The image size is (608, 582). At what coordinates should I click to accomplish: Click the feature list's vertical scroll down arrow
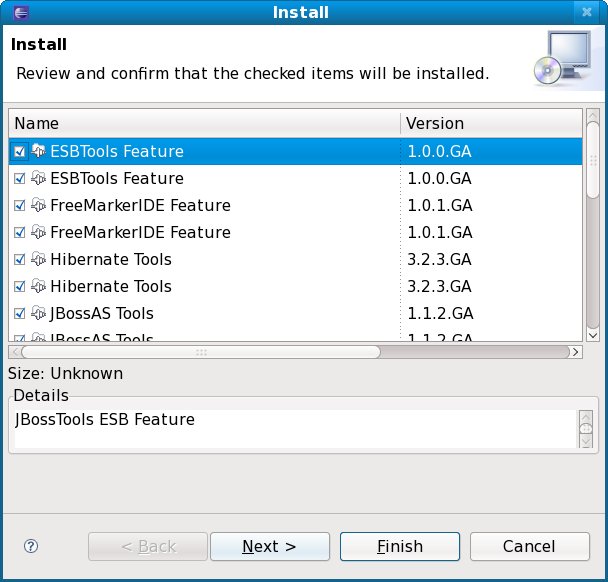[592, 336]
